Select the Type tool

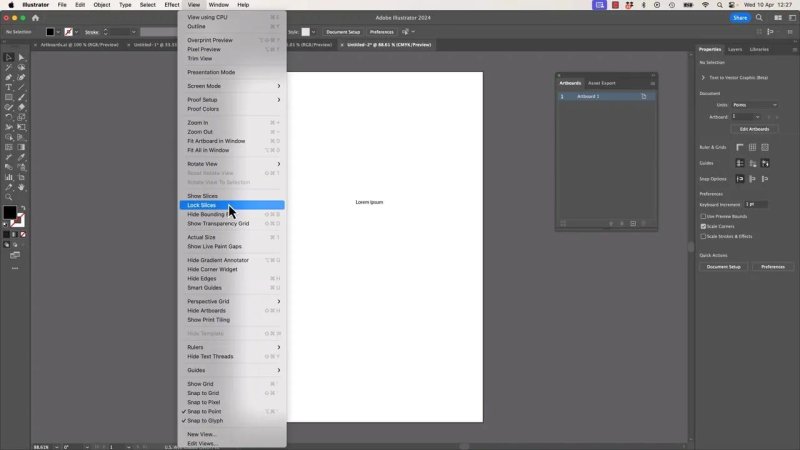pyautogui.click(x=8, y=87)
